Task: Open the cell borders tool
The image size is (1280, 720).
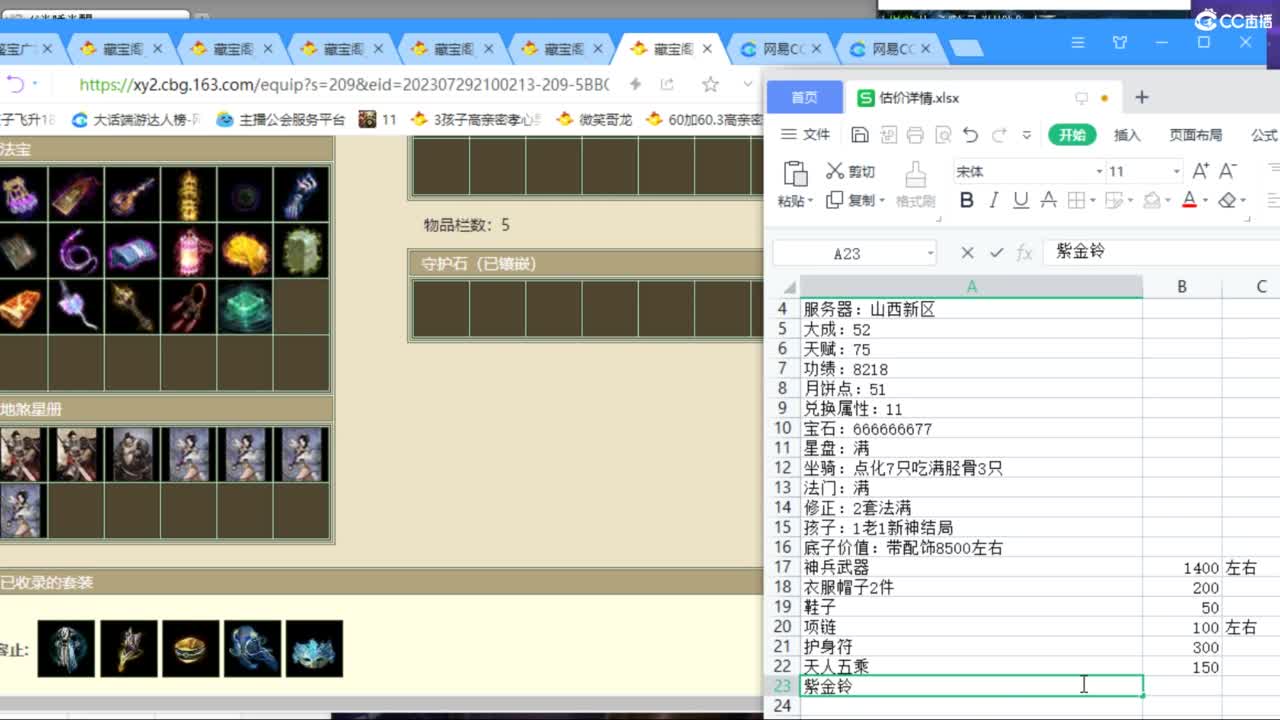Action: click(x=1077, y=200)
